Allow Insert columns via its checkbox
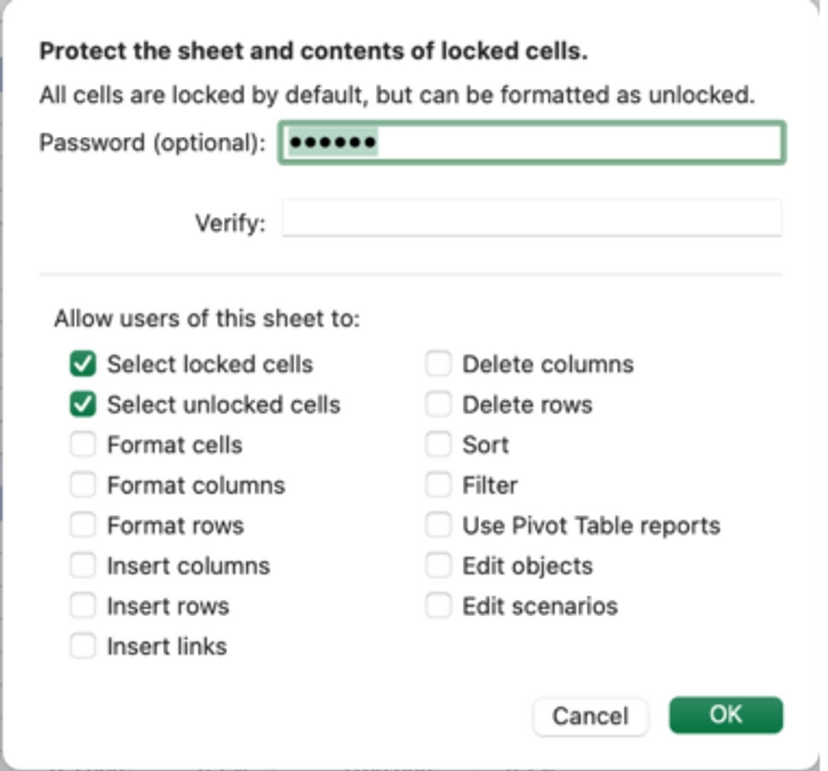The height and width of the screenshot is (771, 828). coord(83,566)
